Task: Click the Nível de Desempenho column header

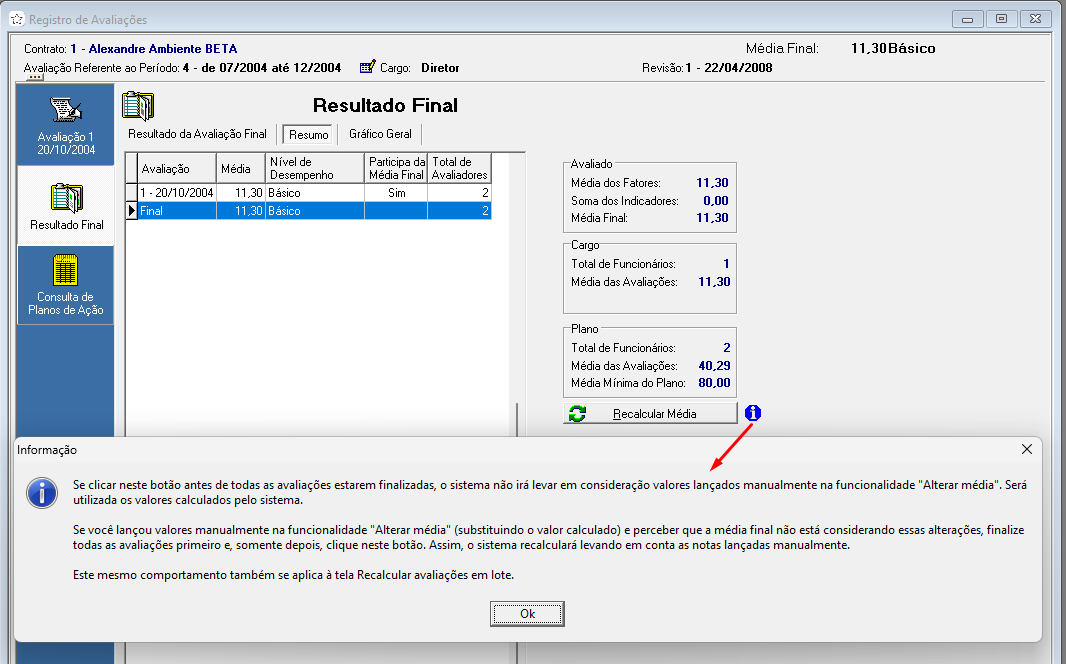Action: (x=313, y=168)
